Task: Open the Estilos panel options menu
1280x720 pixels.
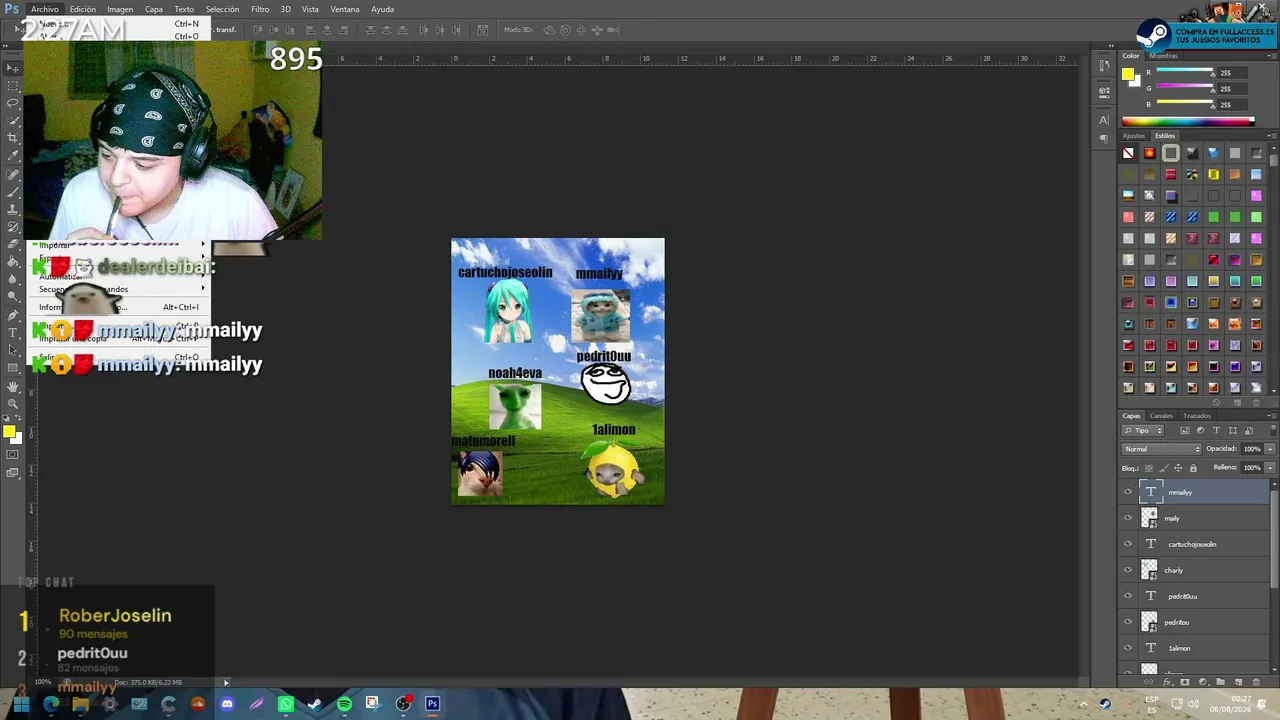Action: coord(1272,136)
